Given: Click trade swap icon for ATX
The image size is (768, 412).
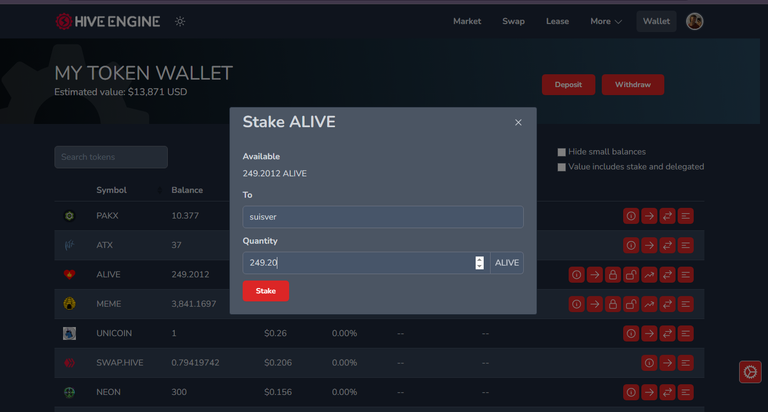Looking at the screenshot, I should pyautogui.click(x=667, y=245).
